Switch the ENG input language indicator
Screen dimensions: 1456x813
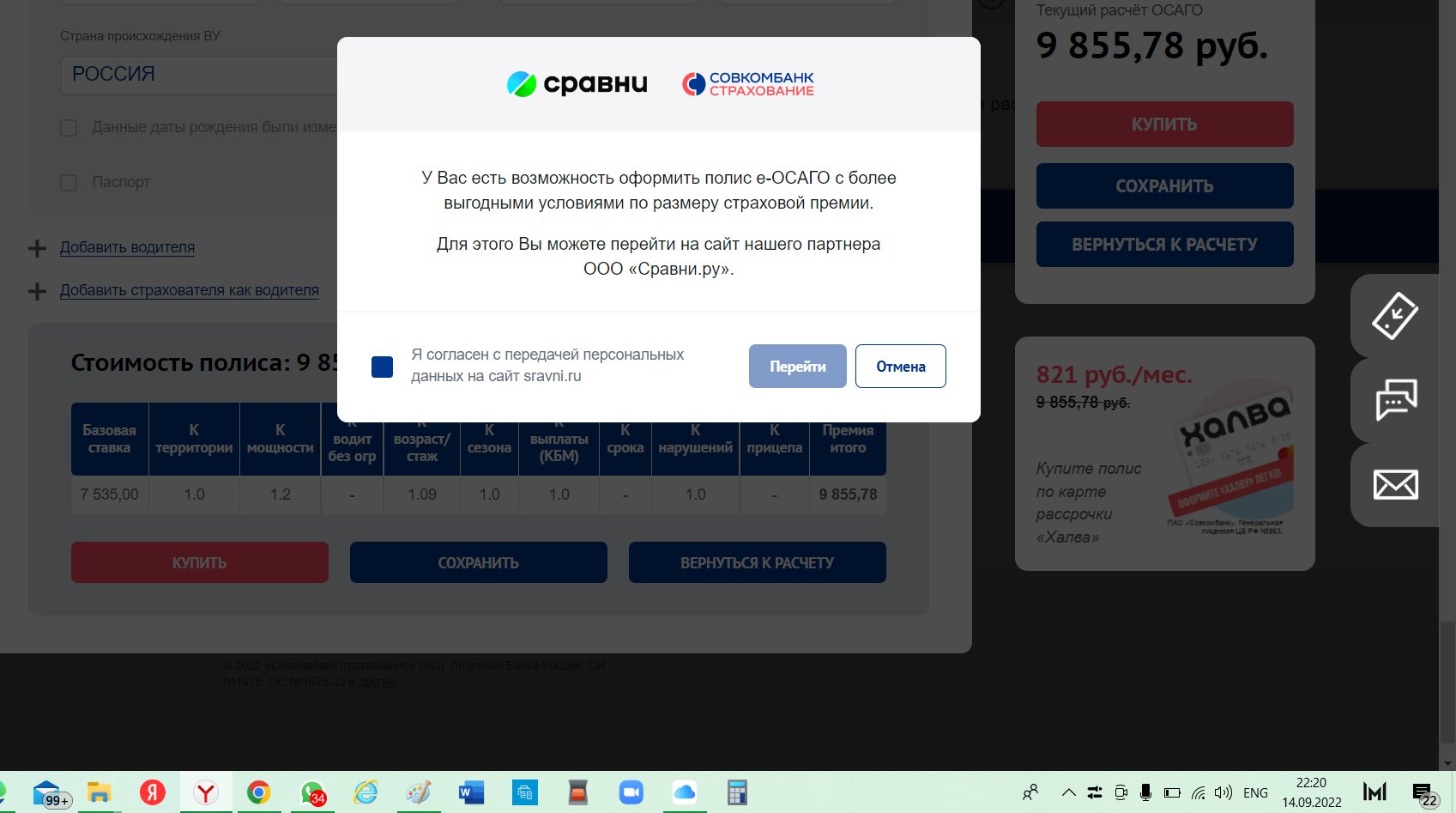click(1255, 792)
